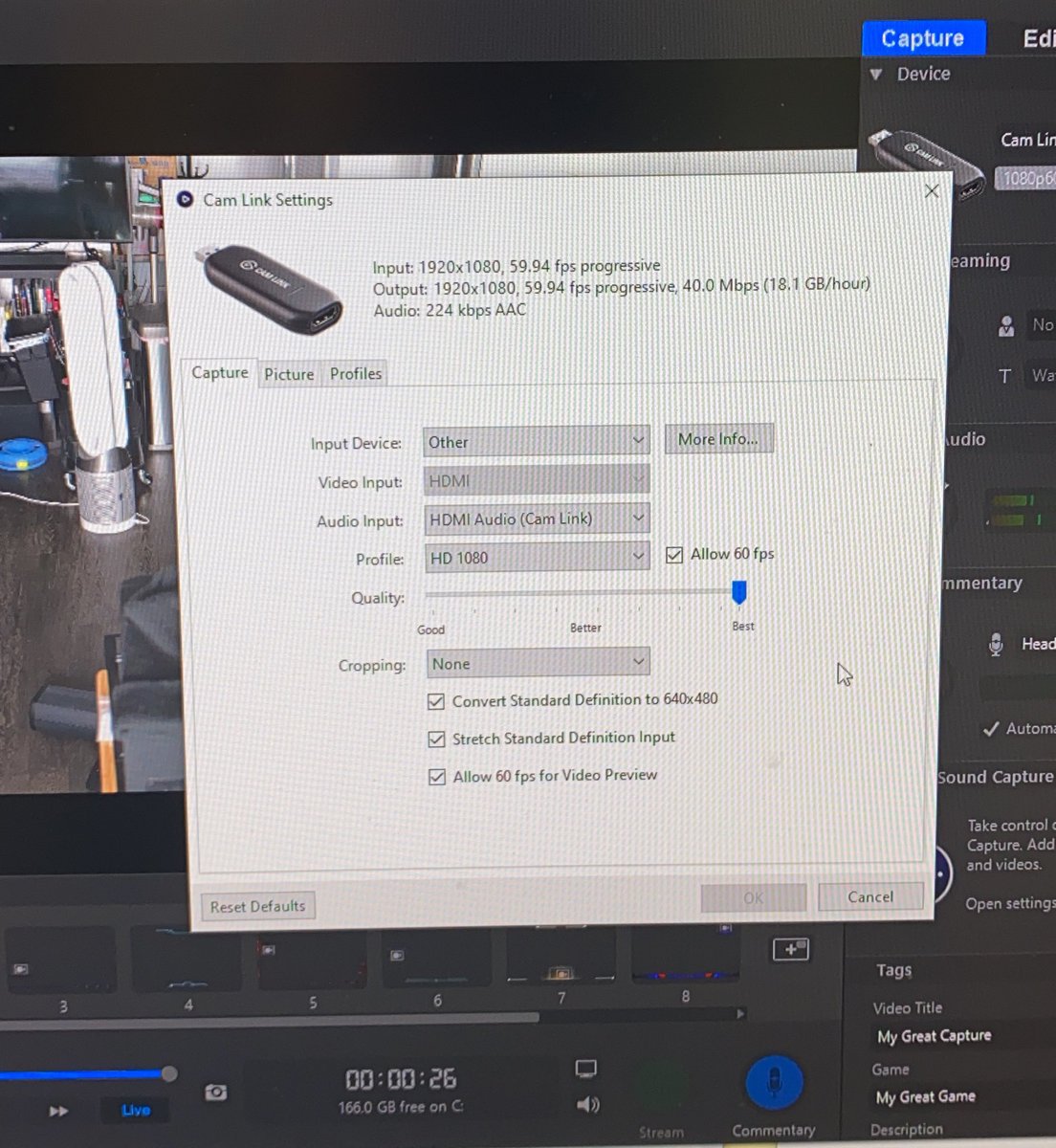This screenshot has height=1148, width=1056.
Task: Select the Capture tab in Cam Link Settings
Action: click(220, 373)
